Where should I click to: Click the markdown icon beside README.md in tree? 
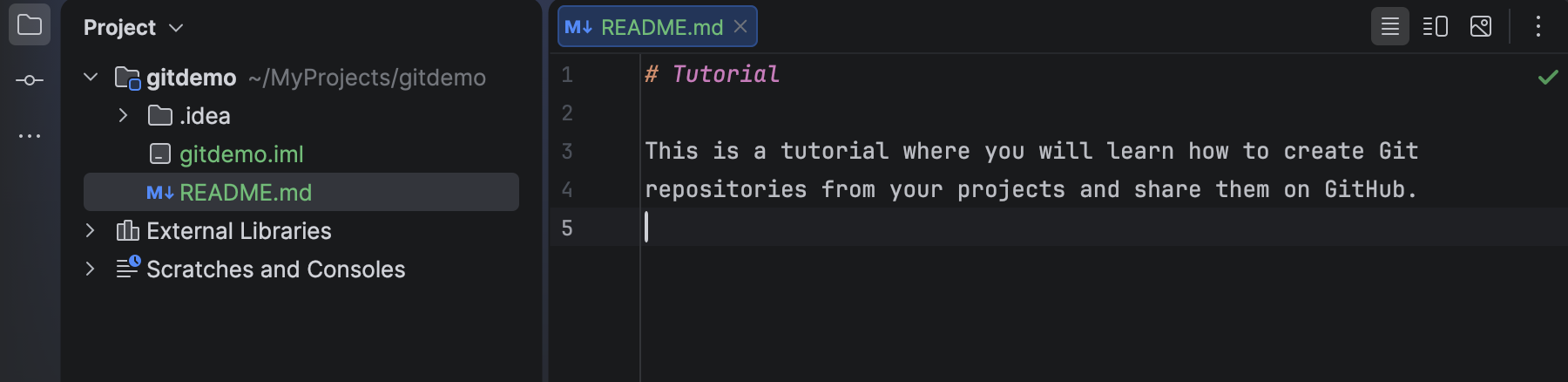[x=160, y=193]
